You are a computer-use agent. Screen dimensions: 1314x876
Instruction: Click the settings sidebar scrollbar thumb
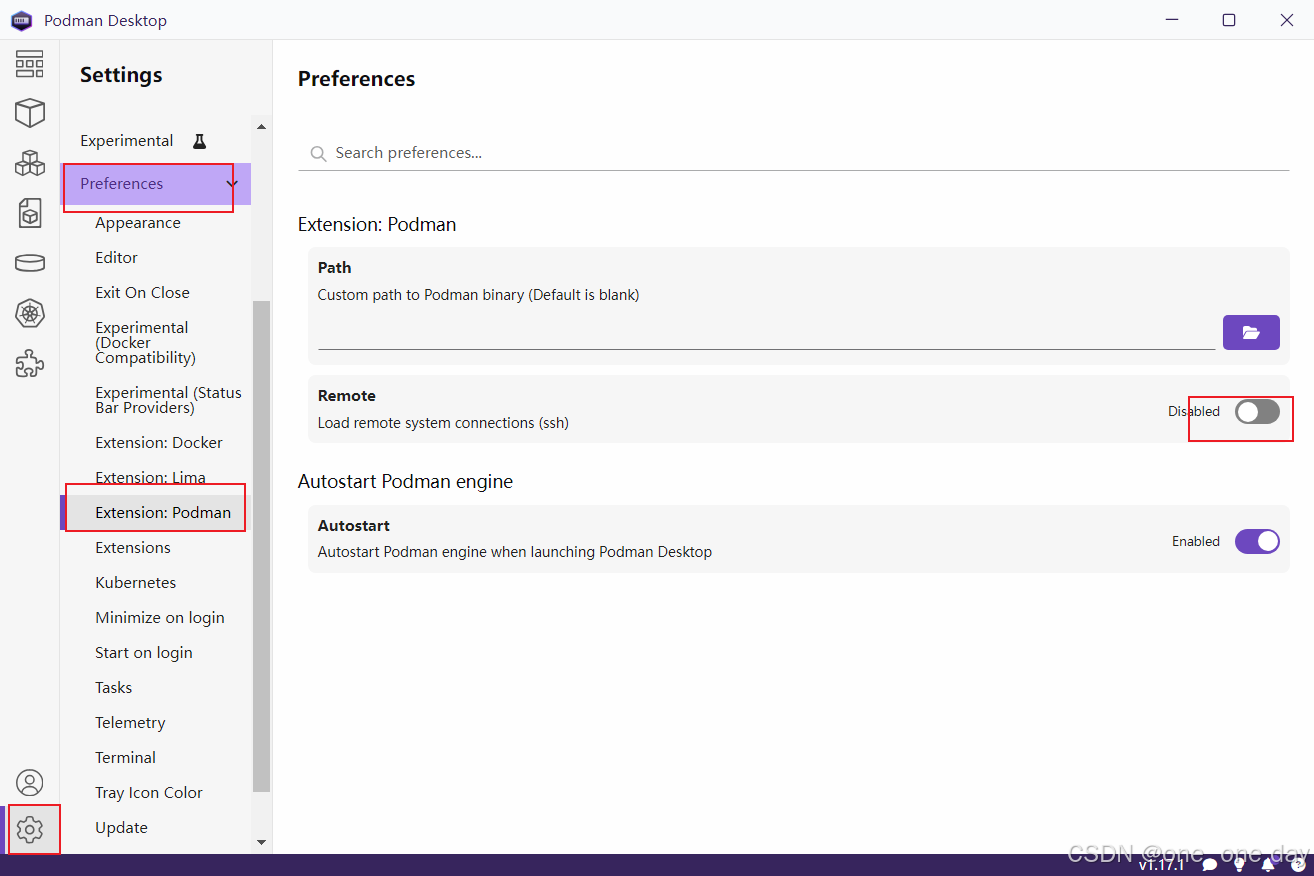[x=262, y=546]
